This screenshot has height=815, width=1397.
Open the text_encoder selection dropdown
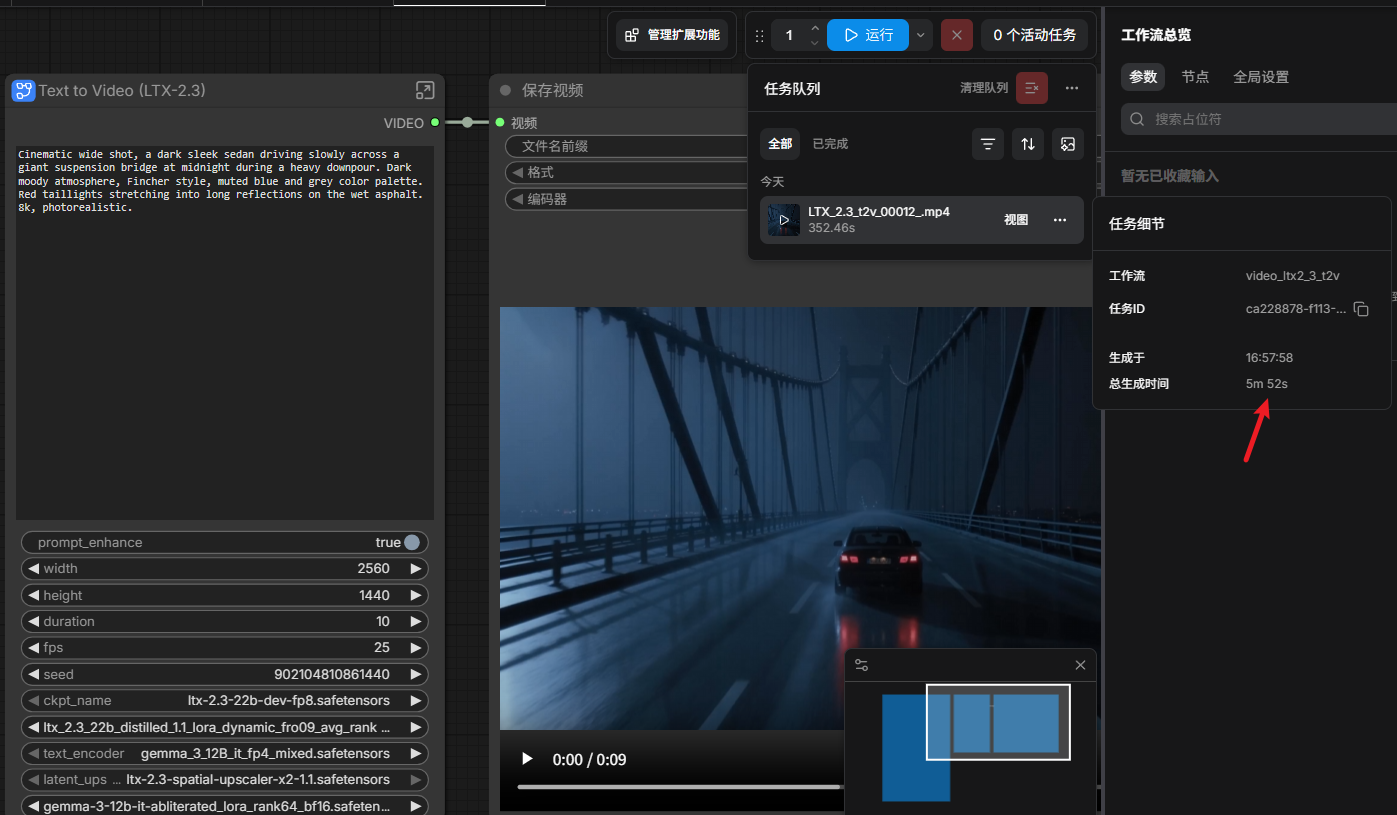point(225,753)
